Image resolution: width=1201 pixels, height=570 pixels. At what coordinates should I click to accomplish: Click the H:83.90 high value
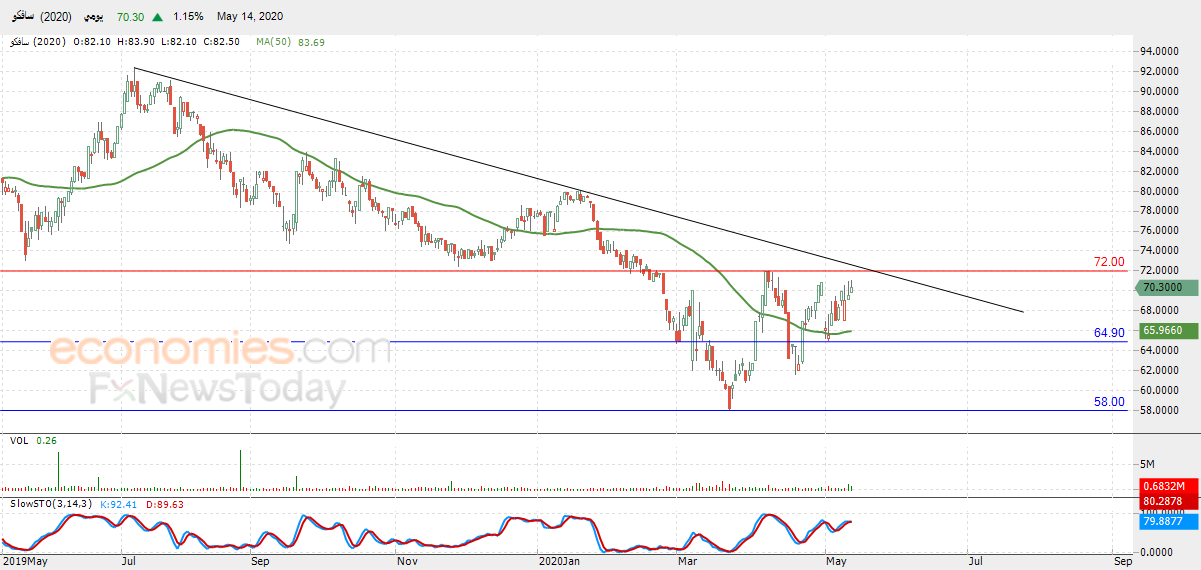135,42
